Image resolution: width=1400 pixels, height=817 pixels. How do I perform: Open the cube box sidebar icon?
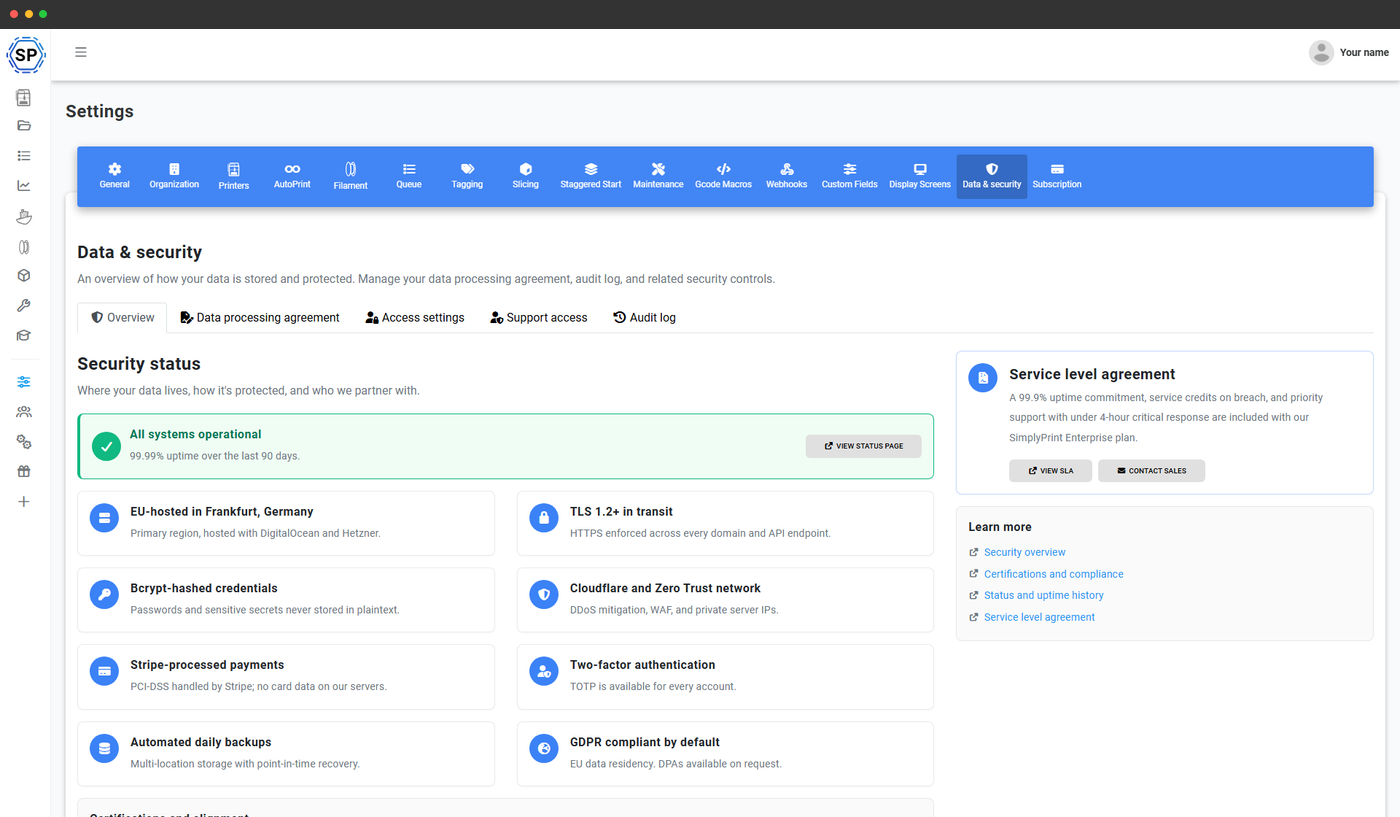coord(24,276)
